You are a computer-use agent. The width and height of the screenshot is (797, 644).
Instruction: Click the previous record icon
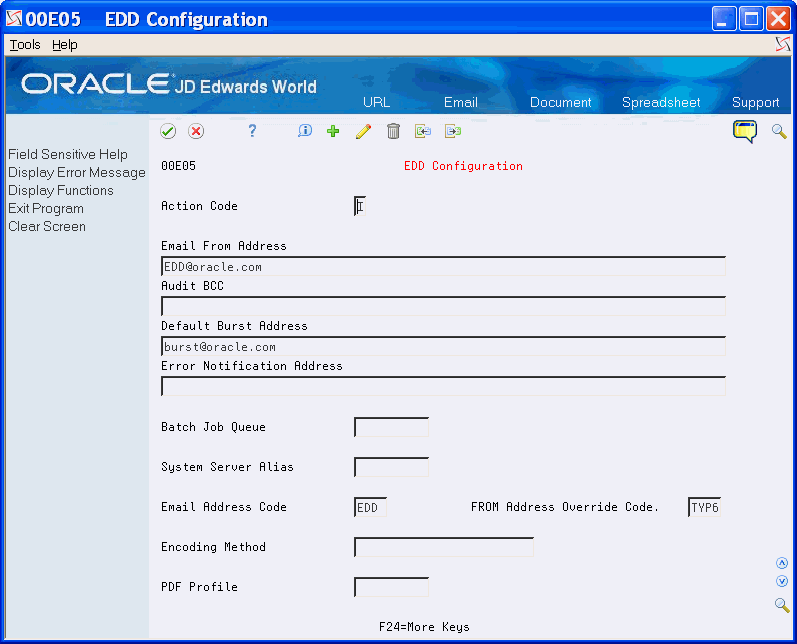[x=422, y=131]
